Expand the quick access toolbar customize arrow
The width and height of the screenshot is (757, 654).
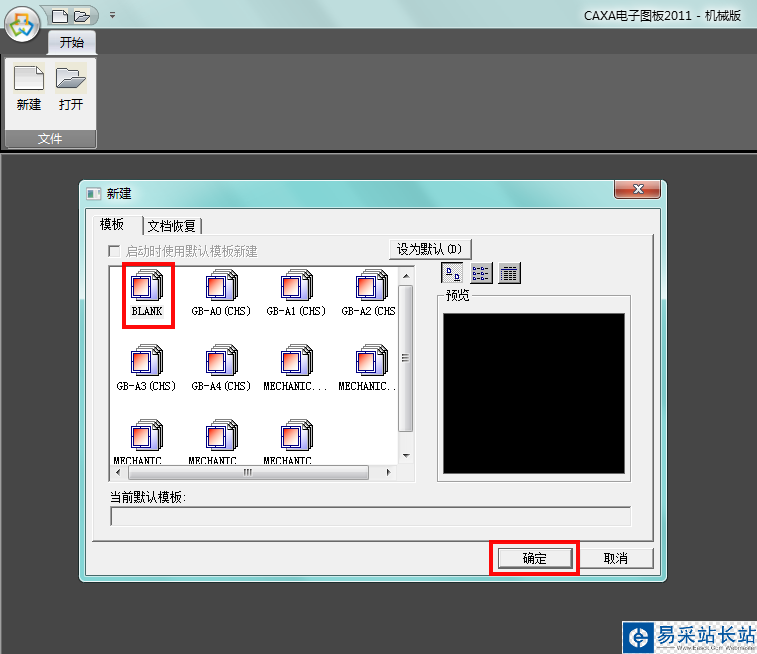(x=112, y=15)
